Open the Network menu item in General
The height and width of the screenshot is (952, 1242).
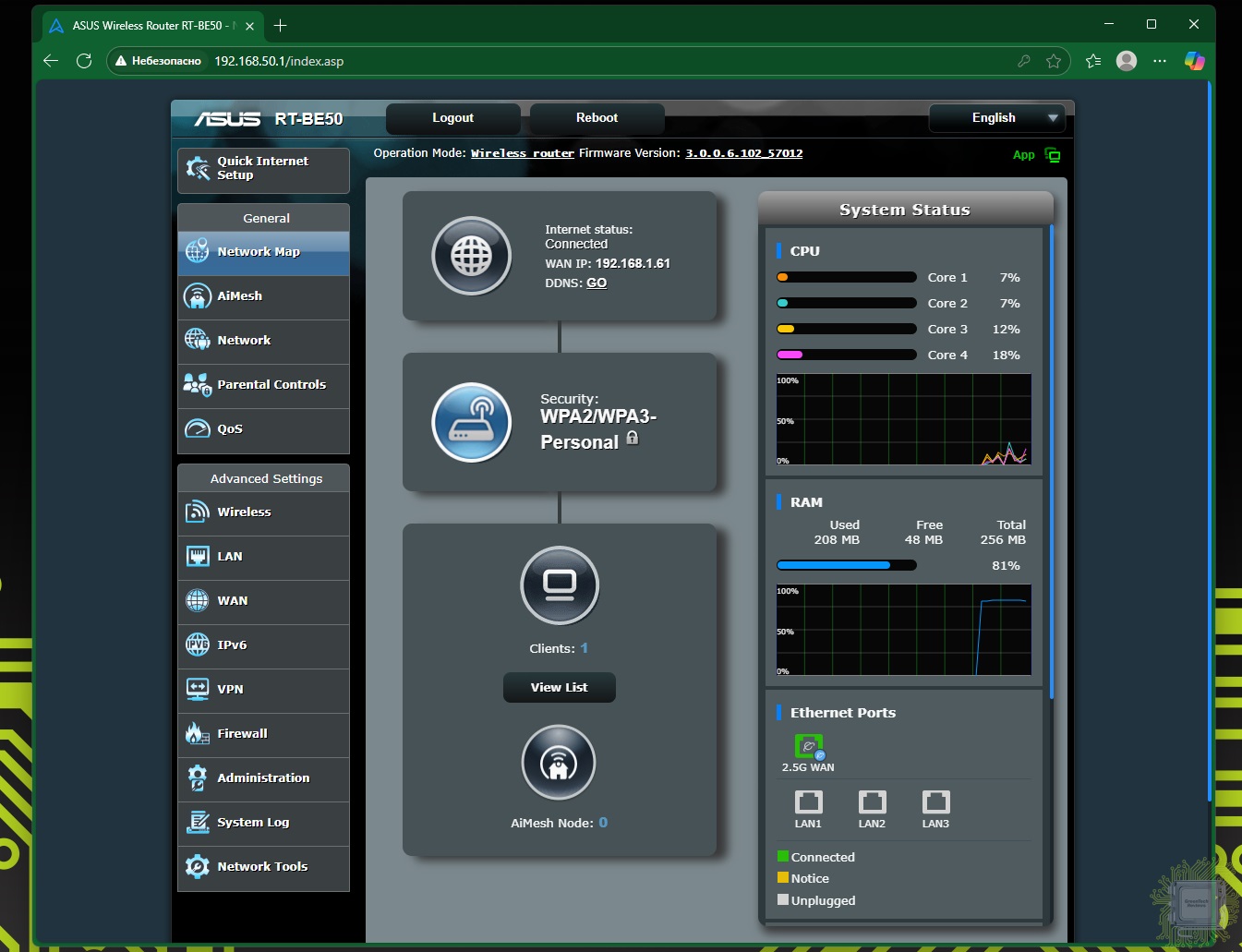[263, 341]
